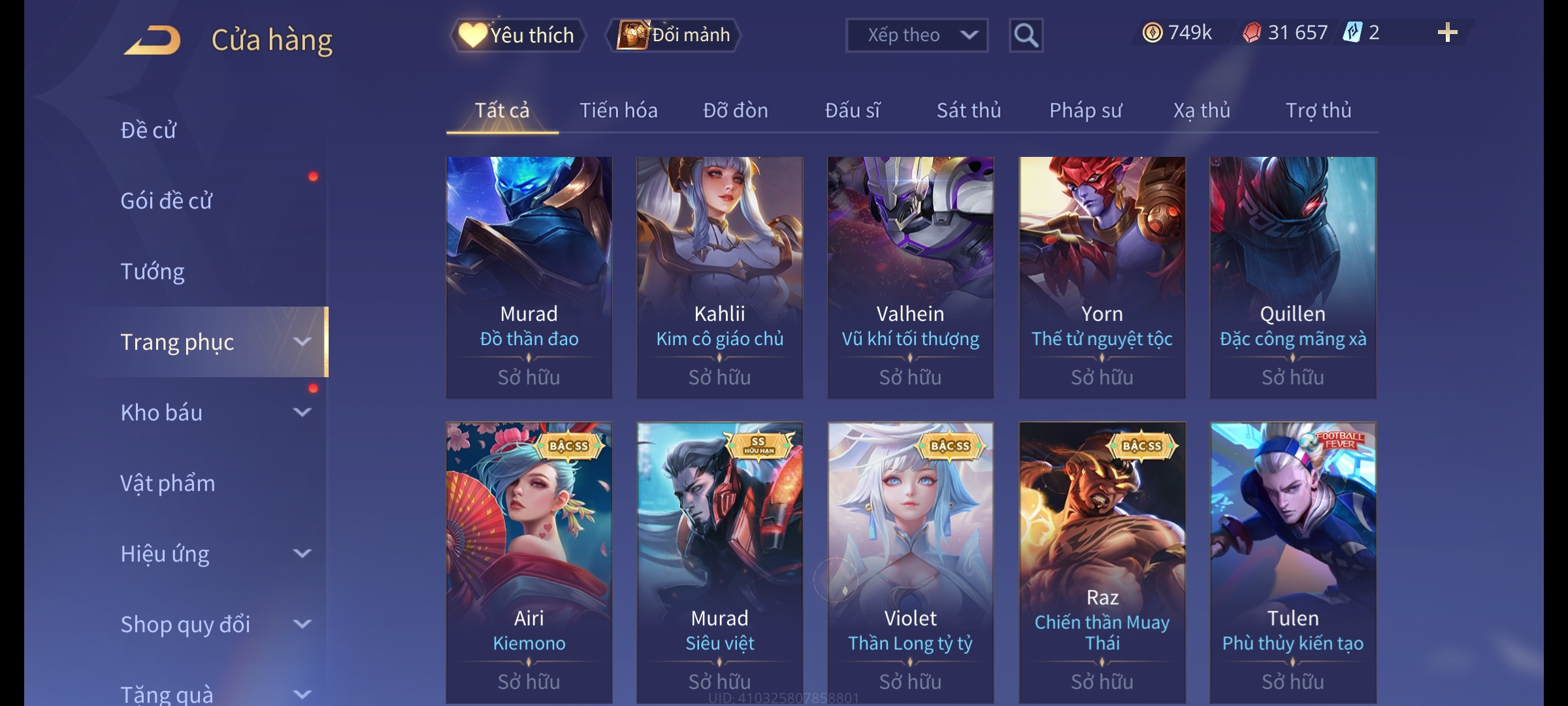Open the Xếp theo sort dropdown
Viewport: 1568px width, 706px height.
click(917, 35)
